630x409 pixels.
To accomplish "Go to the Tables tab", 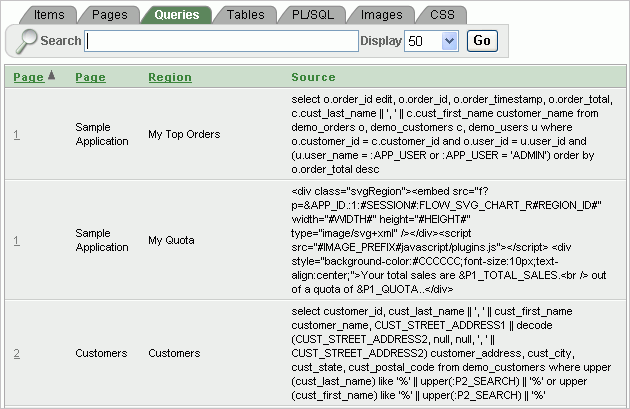I will coord(245,15).
